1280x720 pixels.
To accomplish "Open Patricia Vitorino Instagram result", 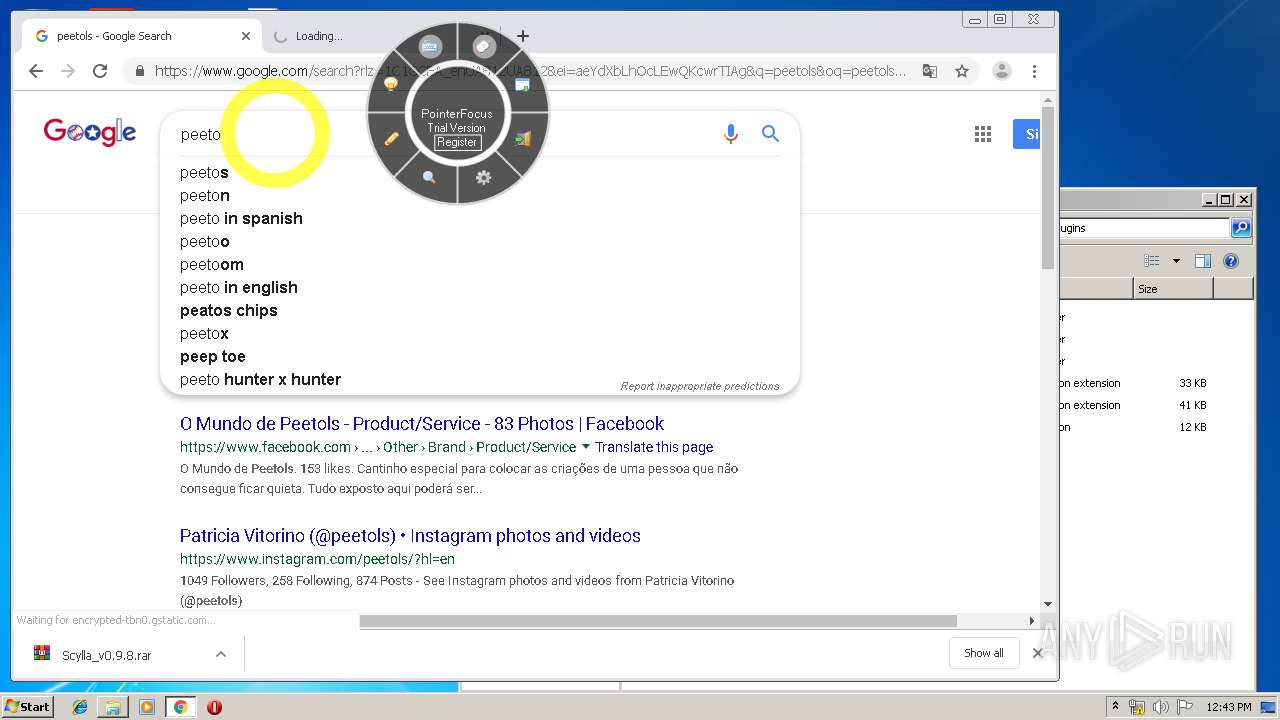I will pos(410,536).
